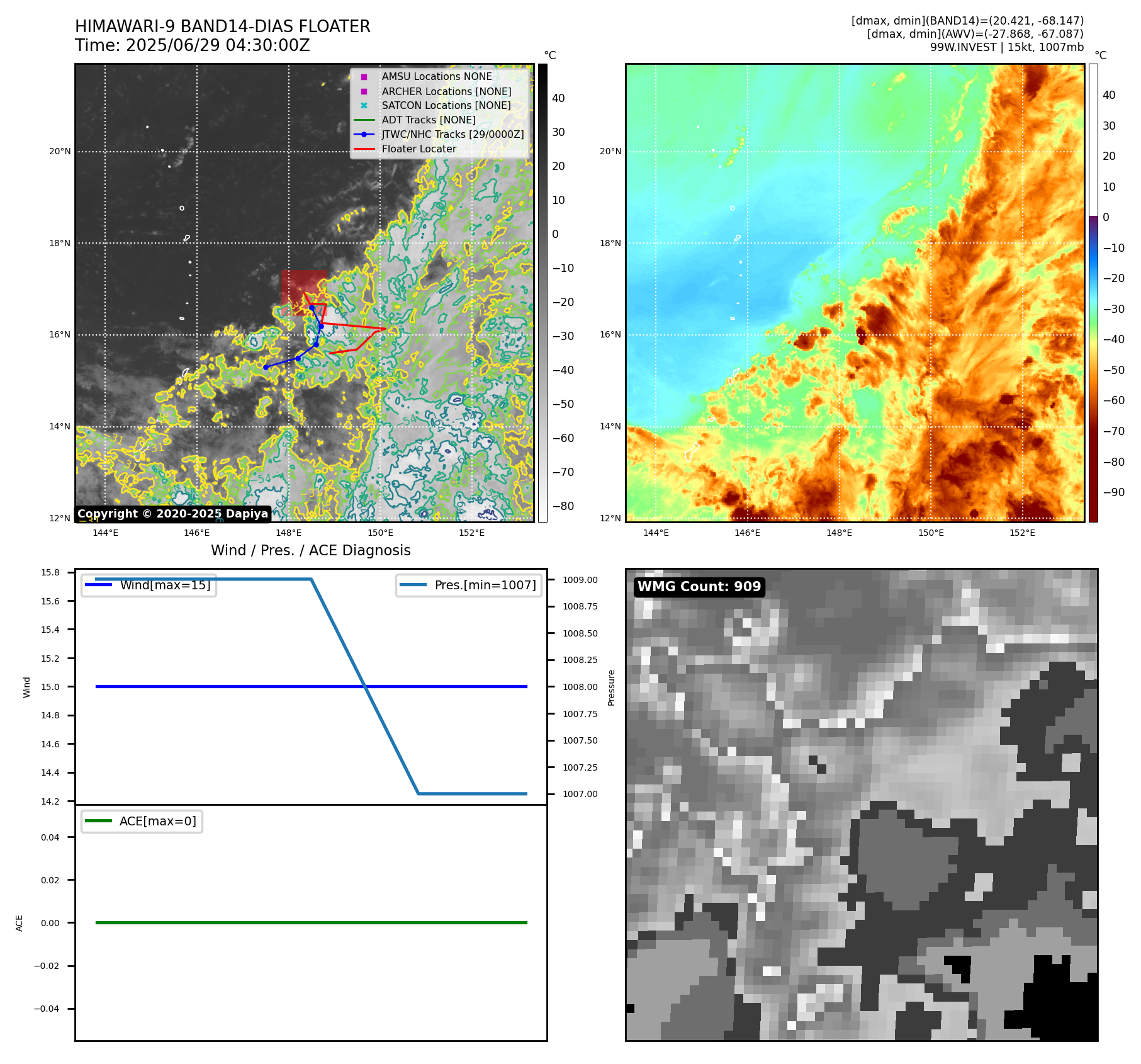1141x1064 pixels.
Task: Click the 'JTWC/NHC Tracks [29/0000Z]' legend entry
Action: 452,134
